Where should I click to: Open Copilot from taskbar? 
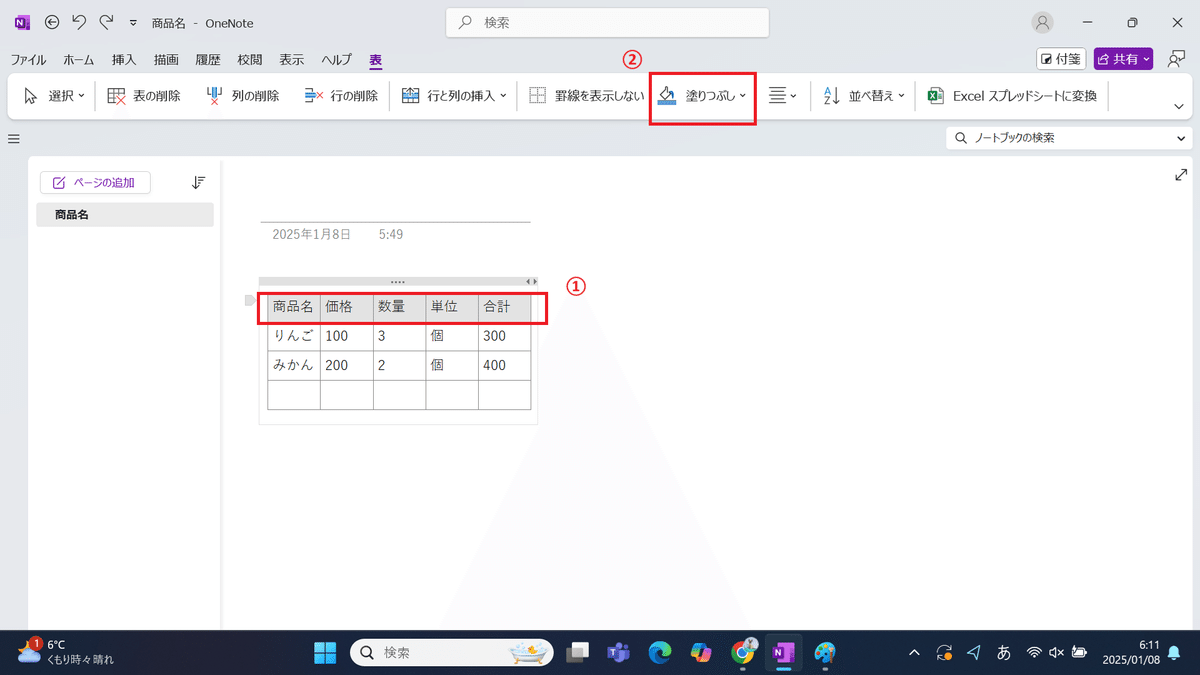[700, 652]
